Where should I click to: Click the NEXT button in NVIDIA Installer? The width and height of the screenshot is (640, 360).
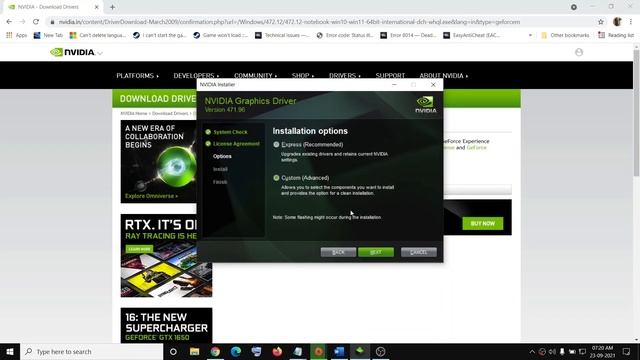pyautogui.click(x=376, y=252)
